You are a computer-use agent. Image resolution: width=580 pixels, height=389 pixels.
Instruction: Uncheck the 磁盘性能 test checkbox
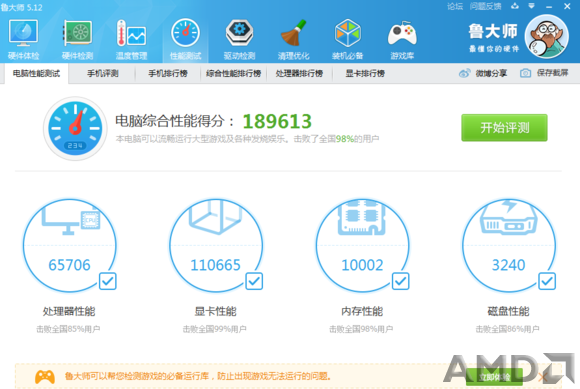pyautogui.click(x=547, y=281)
